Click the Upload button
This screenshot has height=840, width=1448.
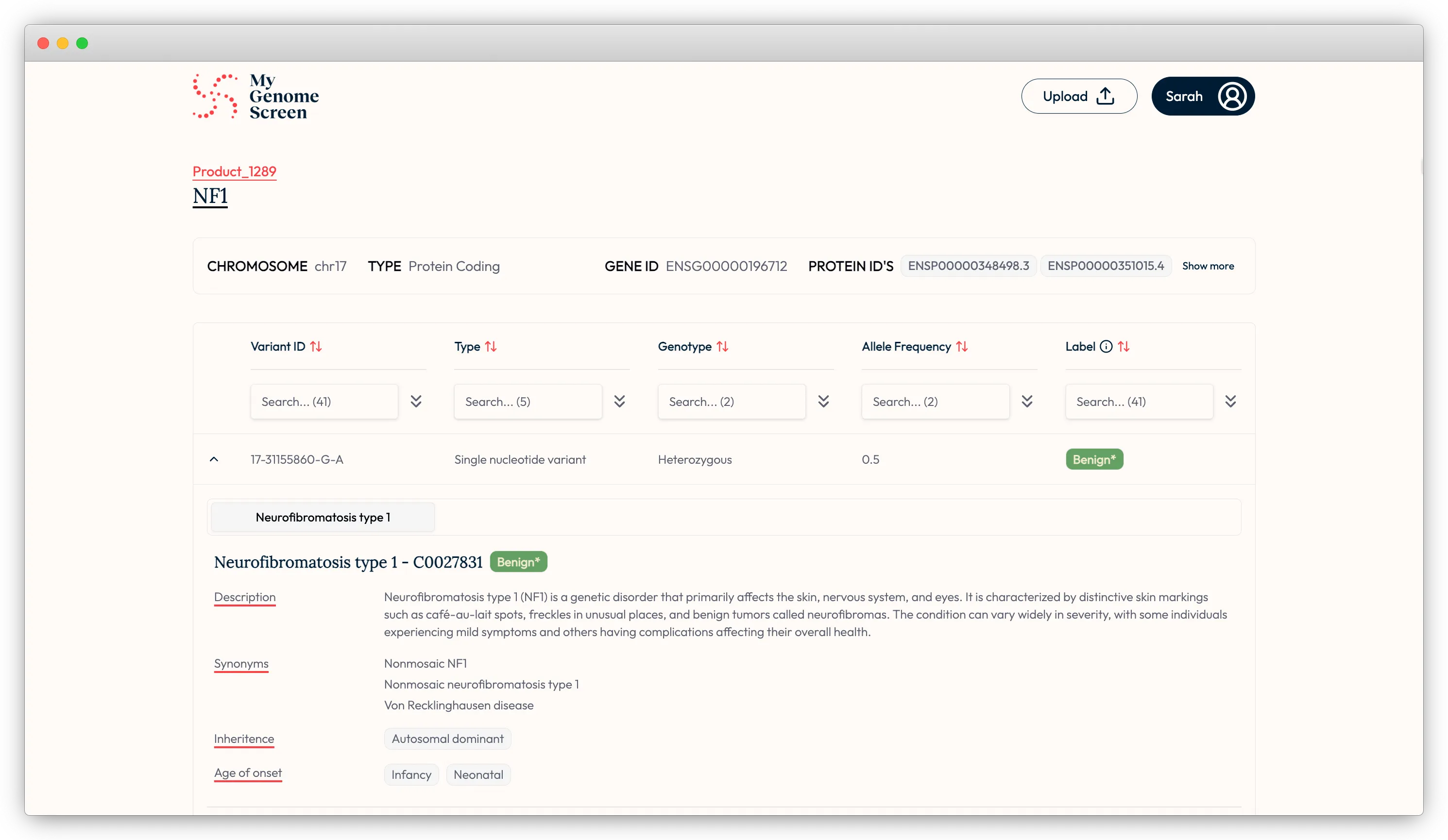point(1078,96)
